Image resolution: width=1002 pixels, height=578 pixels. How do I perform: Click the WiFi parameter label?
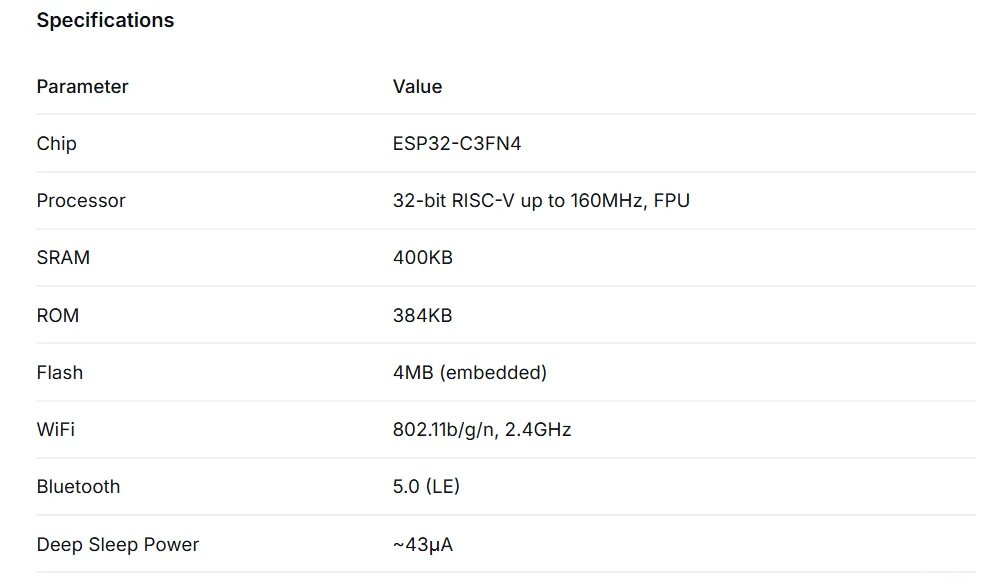pos(56,429)
